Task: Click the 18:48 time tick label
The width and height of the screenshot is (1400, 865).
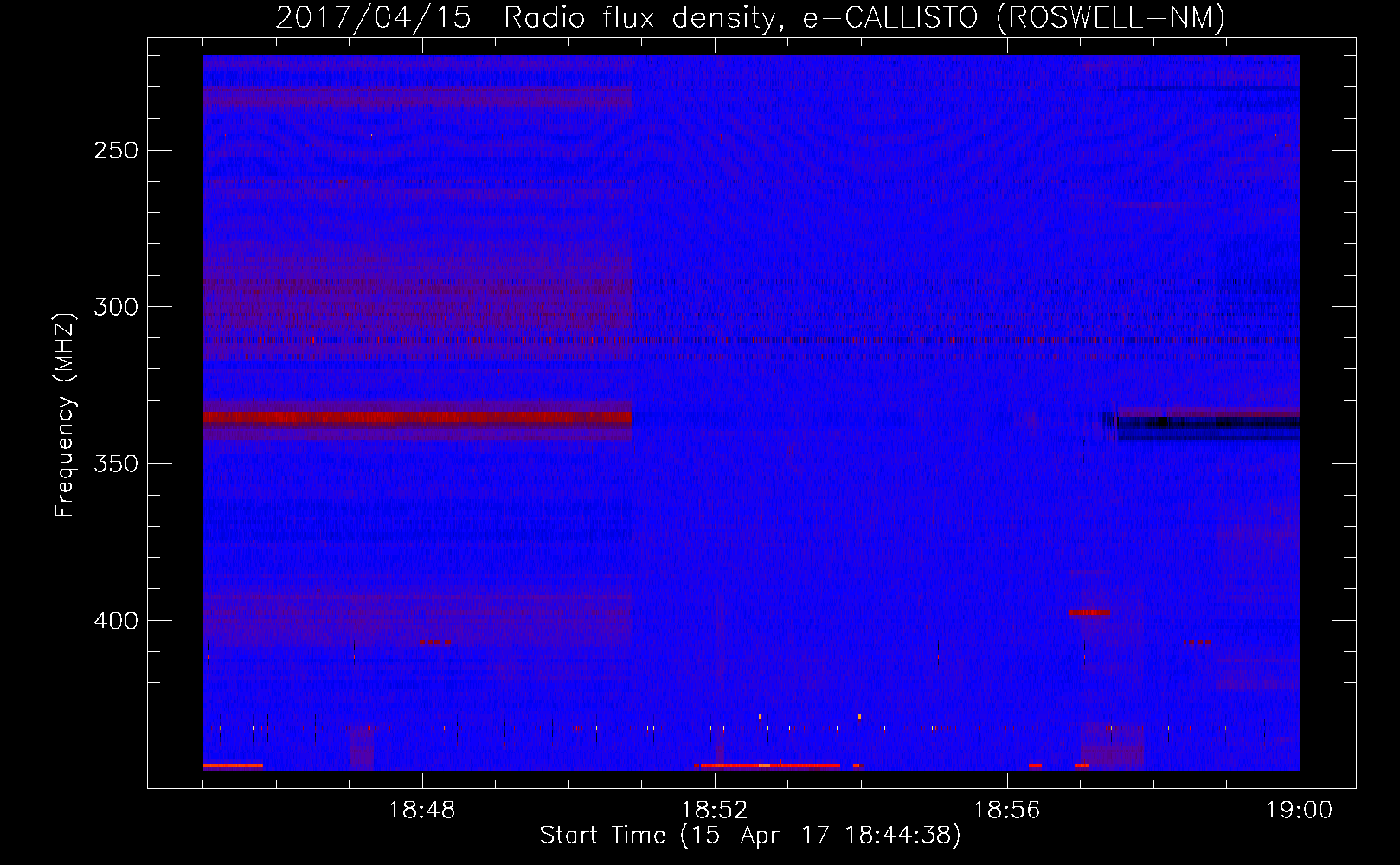Action: (421, 811)
